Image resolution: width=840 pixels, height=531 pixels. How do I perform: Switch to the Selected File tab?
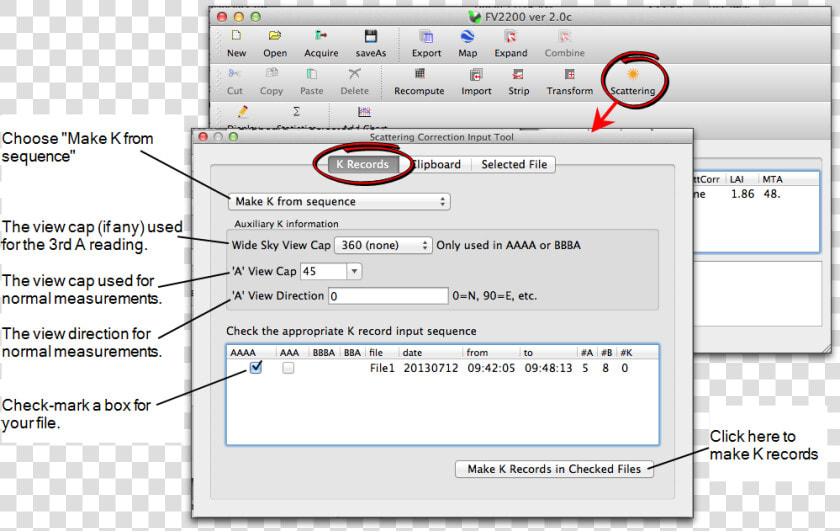point(514,164)
